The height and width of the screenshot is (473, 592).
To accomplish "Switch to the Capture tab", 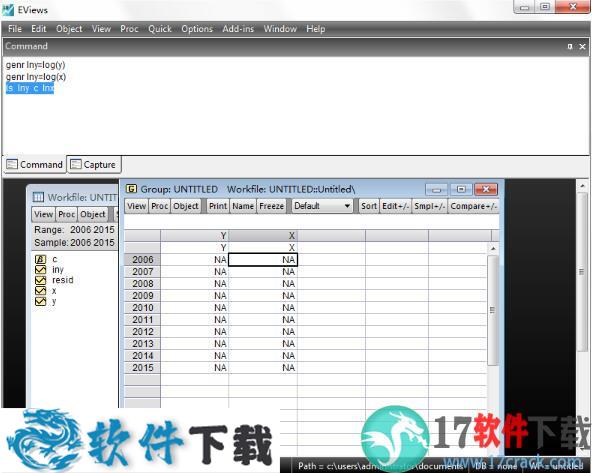I will (94, 165).
